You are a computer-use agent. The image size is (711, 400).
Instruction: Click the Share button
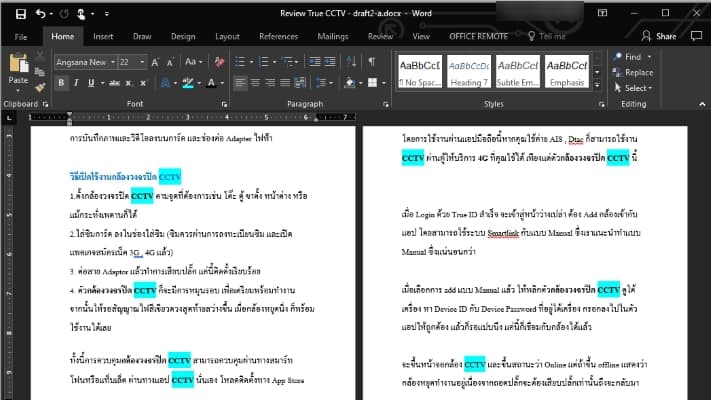coord(660,36)
